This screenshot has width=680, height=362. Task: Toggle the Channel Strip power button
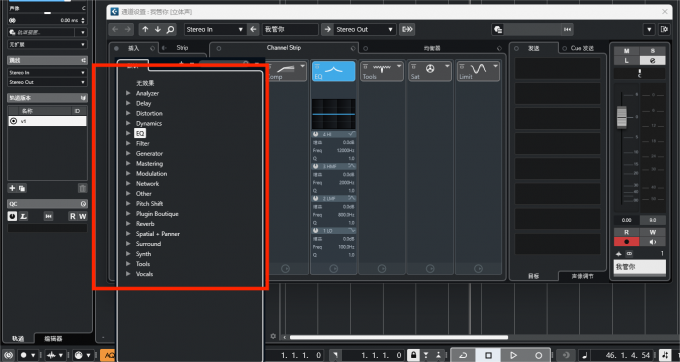[x=219, y=48]
